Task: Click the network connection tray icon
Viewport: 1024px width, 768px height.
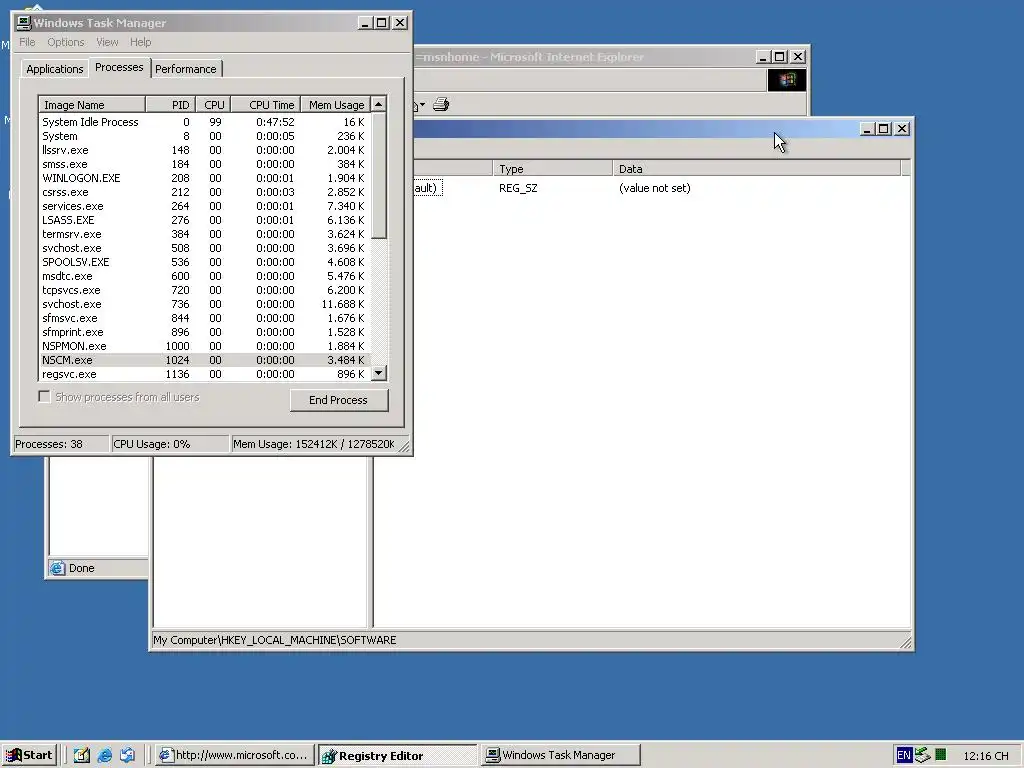Action: pyautogui.click(x=922, y=756)
